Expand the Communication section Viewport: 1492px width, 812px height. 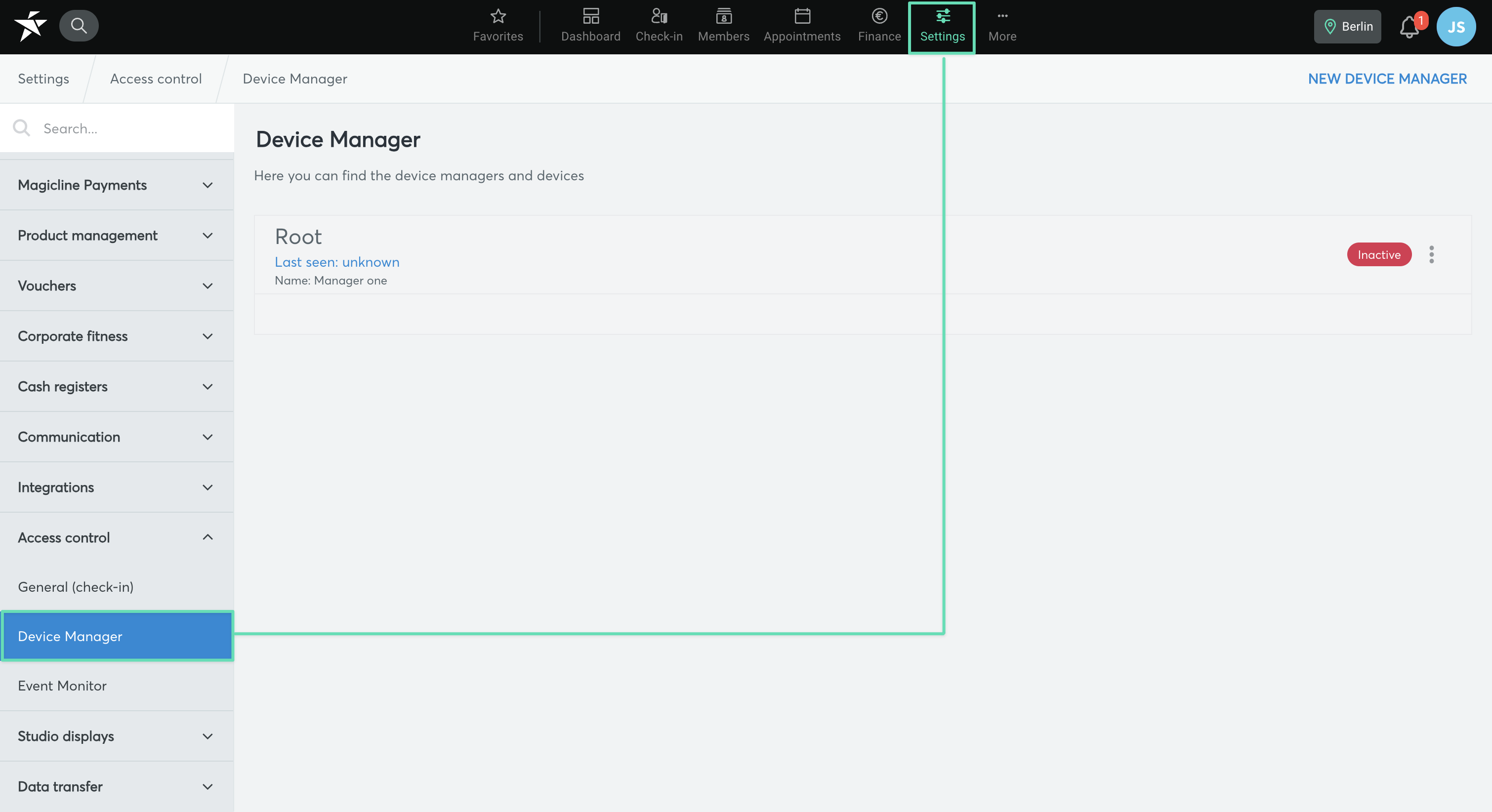117,437
